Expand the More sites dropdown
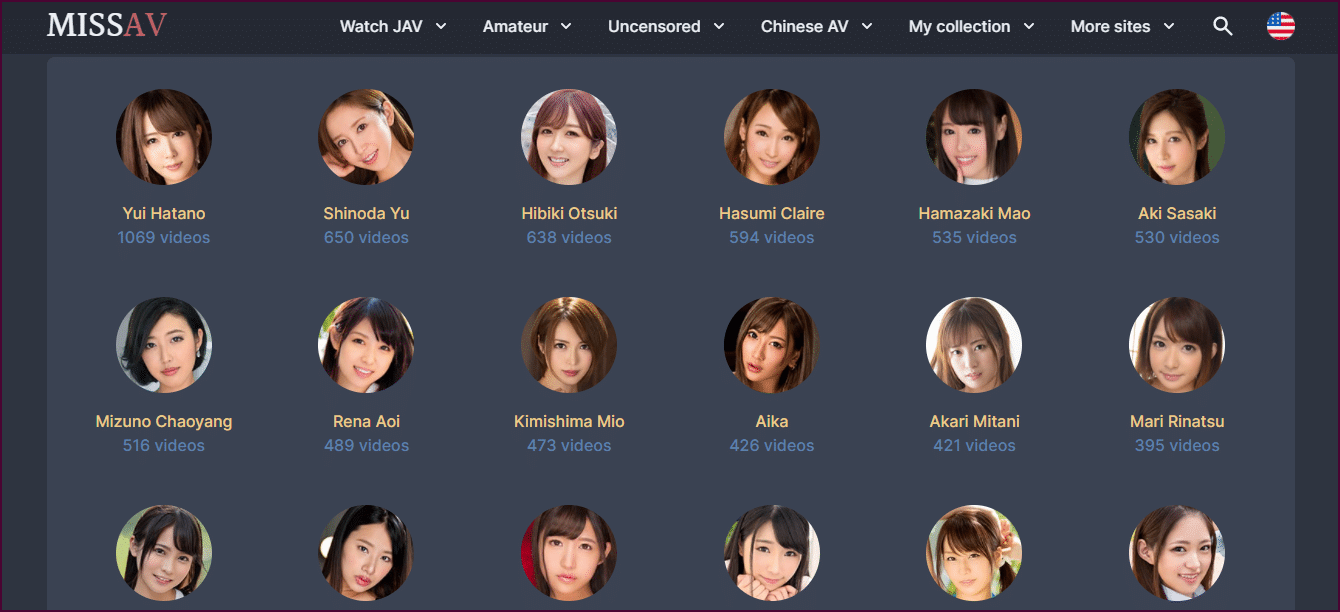 click(1122, 27)
